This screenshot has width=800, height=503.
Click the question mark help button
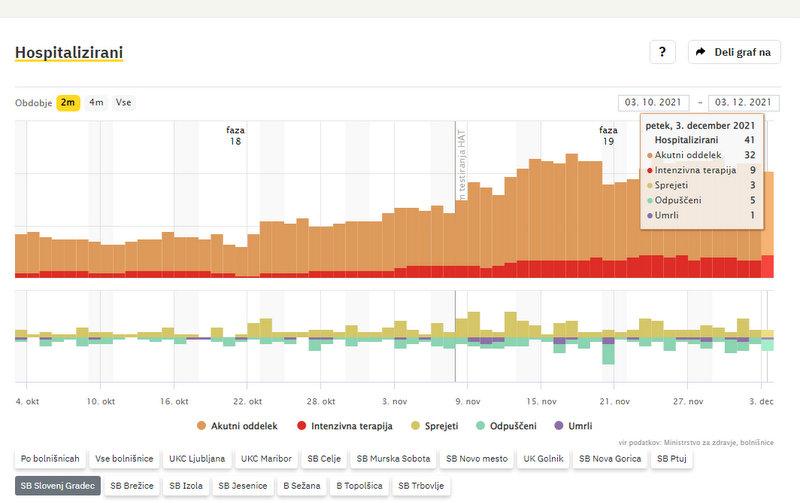[x=662, y=52]
